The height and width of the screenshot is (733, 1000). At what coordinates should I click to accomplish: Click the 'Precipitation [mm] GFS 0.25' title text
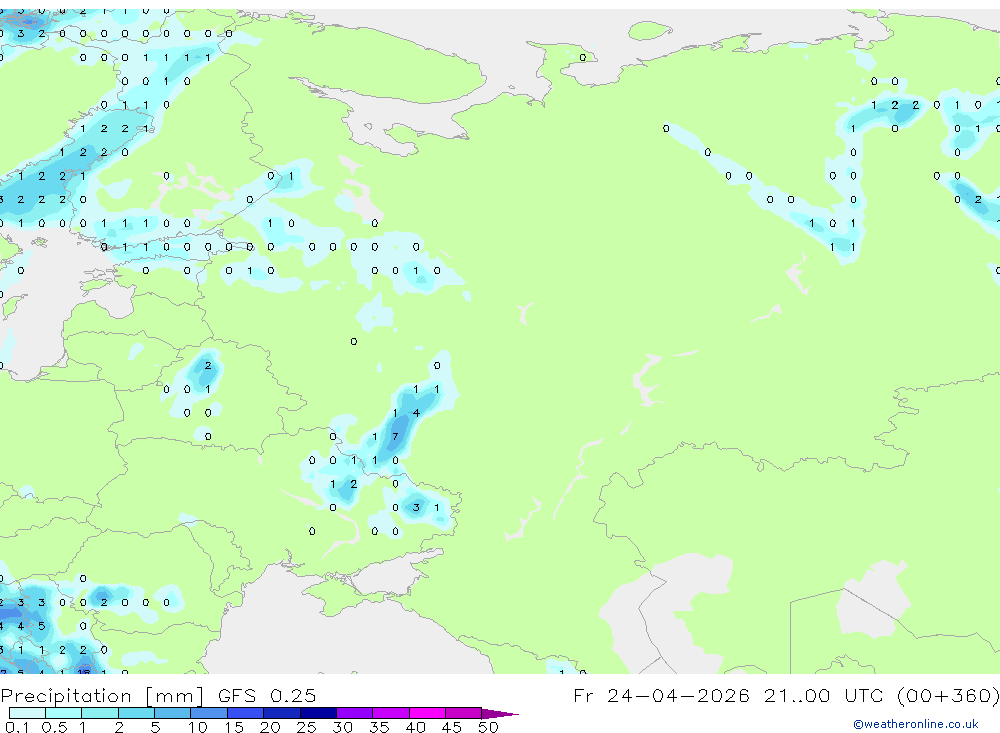(158, 695)
